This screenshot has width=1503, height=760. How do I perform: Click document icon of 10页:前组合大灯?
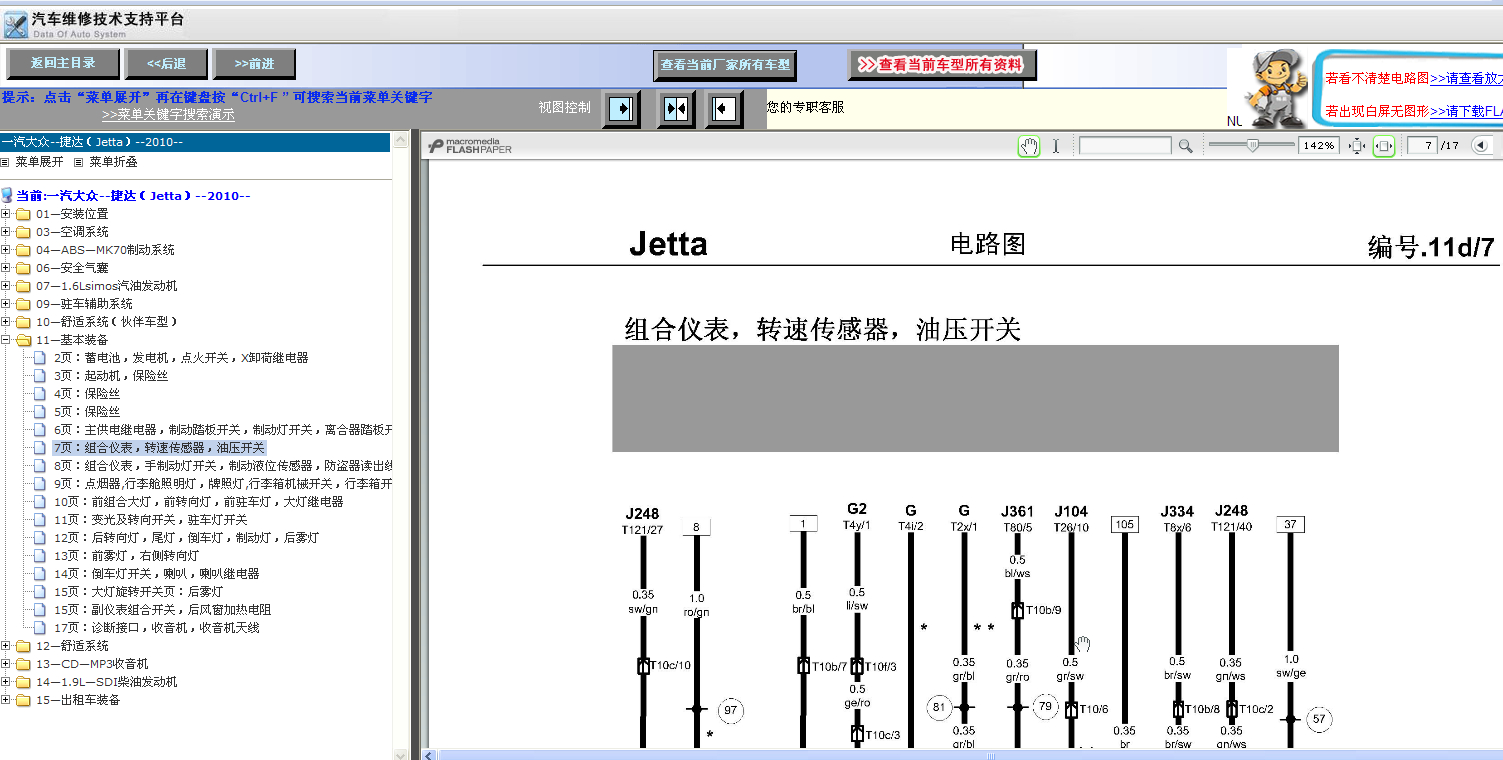[x=40, y=502]
